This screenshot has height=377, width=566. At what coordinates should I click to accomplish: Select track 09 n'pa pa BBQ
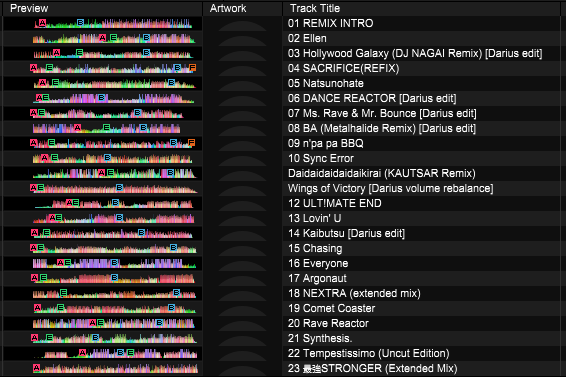click(326, 143)
